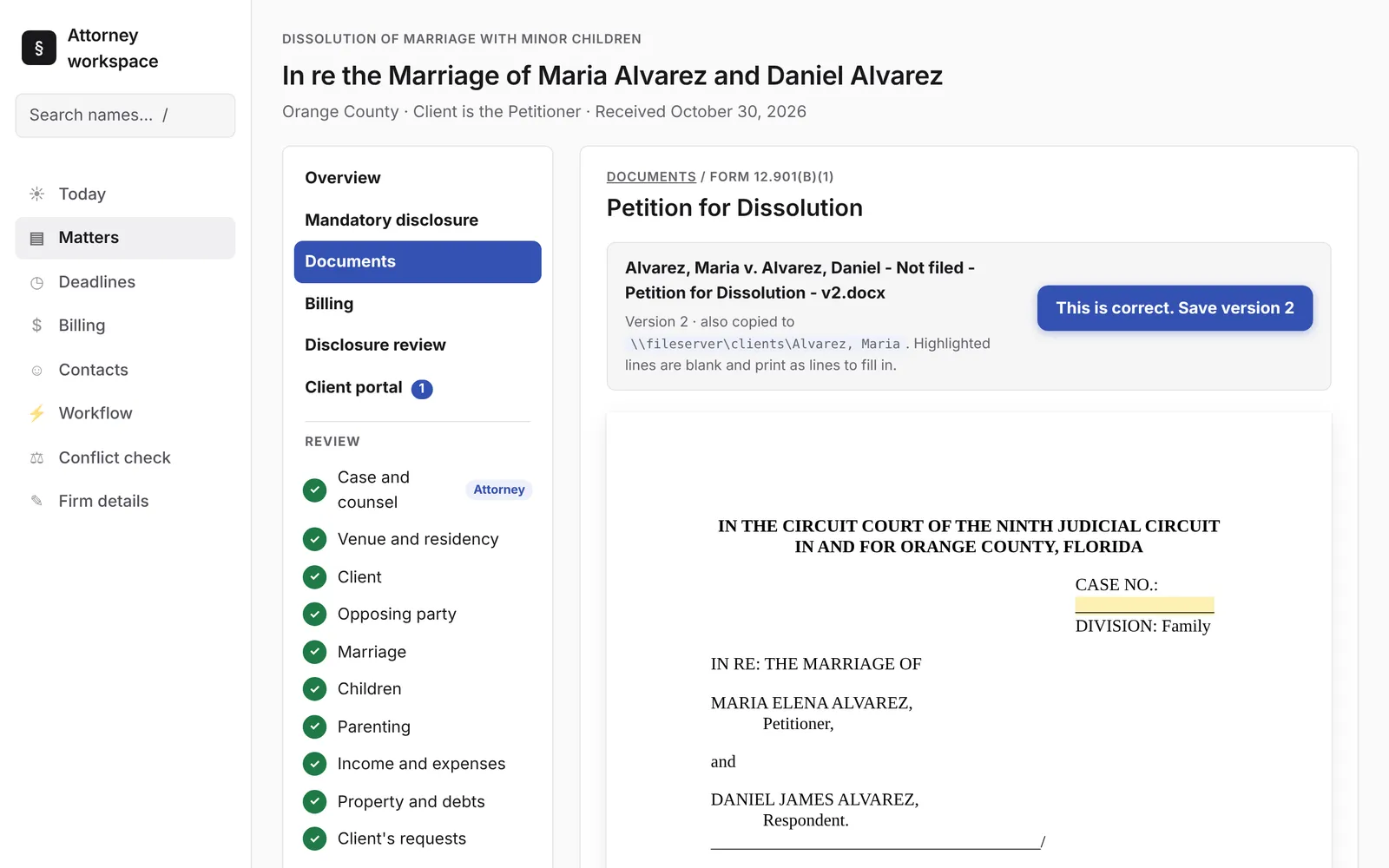1389x868 pixels.
Task: Open Firm details in the sidebar
Action: 125,501
